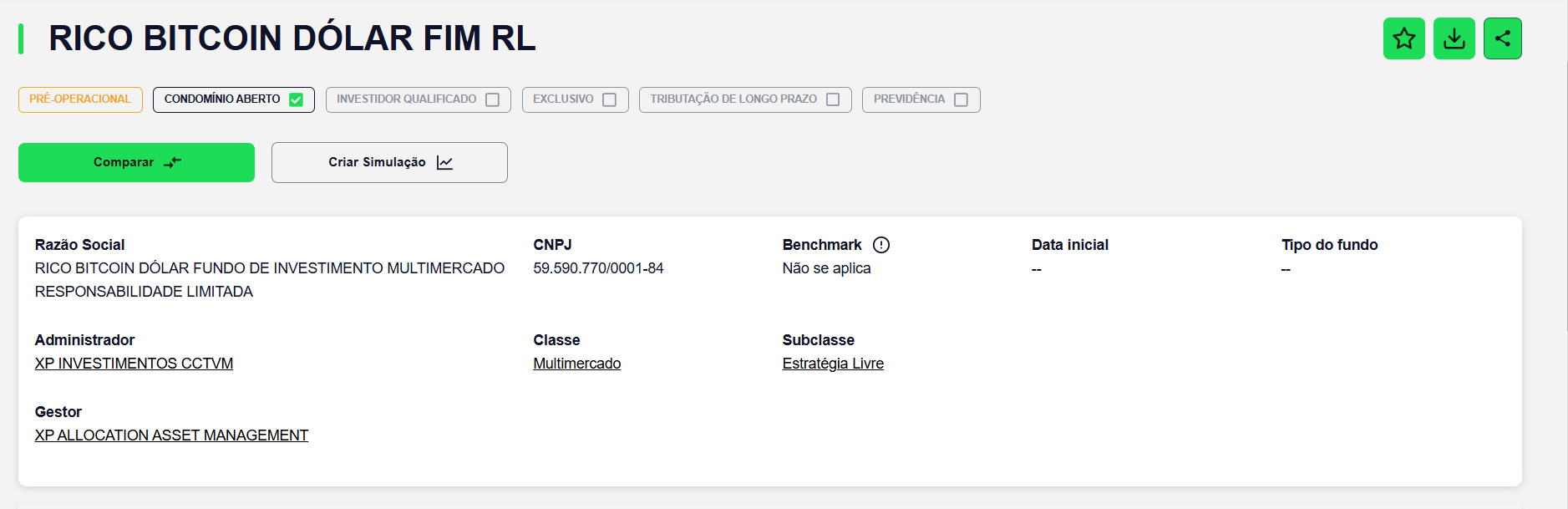The width and height of the screenshot is (1568, 509).
Task: Open XP Allocation Asset Management link
Action: [x=171, y=435]
